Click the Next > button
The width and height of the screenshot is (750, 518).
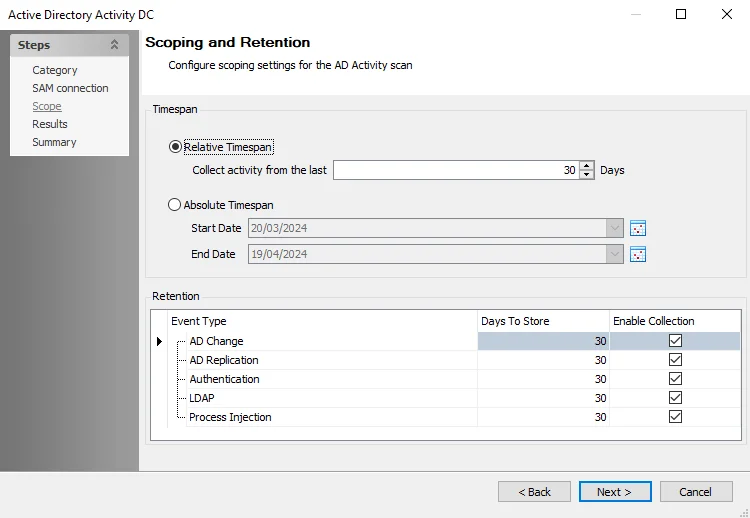615,492
